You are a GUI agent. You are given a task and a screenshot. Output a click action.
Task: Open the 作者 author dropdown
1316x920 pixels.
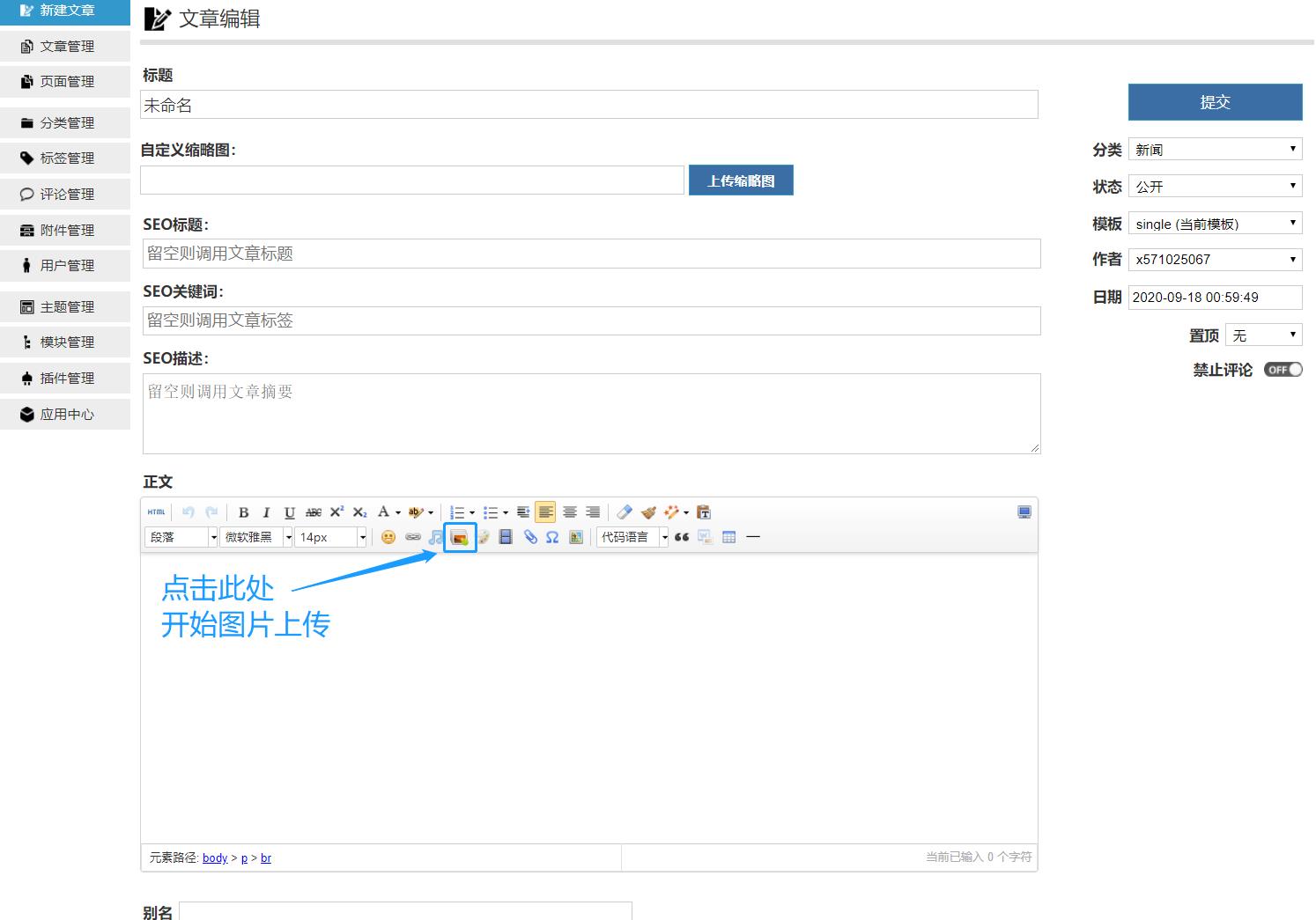pos(1216,260)
